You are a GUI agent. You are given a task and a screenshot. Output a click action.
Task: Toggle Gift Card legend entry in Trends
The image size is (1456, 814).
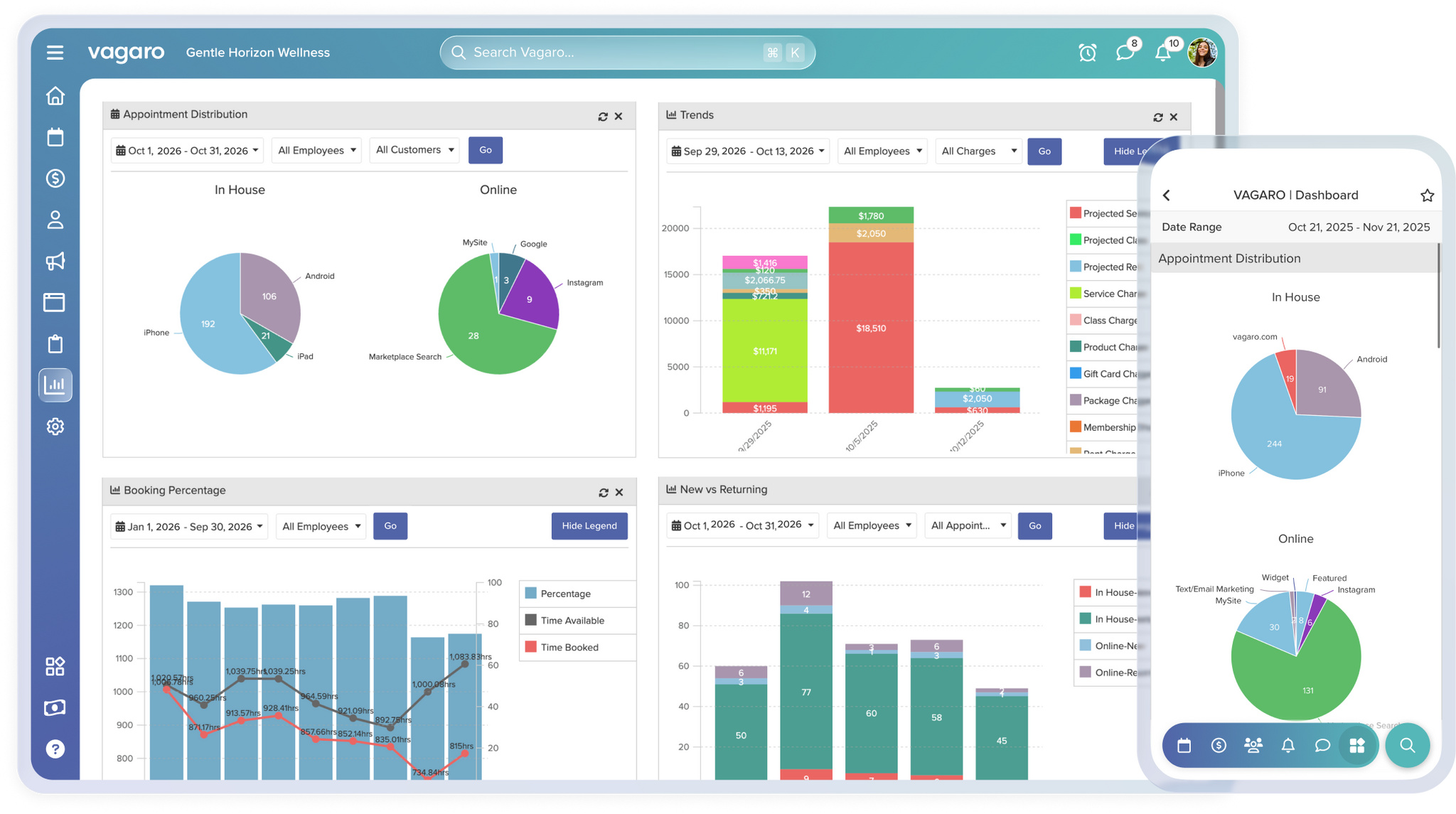click(1103, 374)
